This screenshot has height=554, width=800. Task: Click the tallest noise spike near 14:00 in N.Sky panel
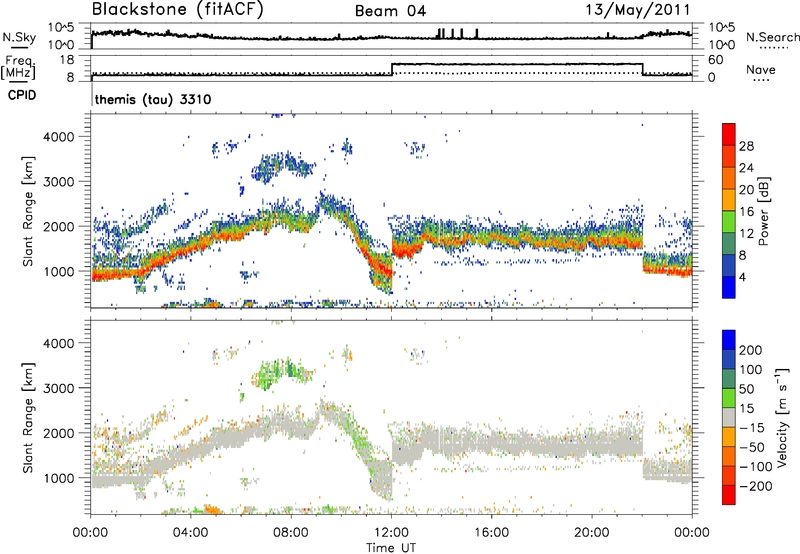(x=441, y=33)
